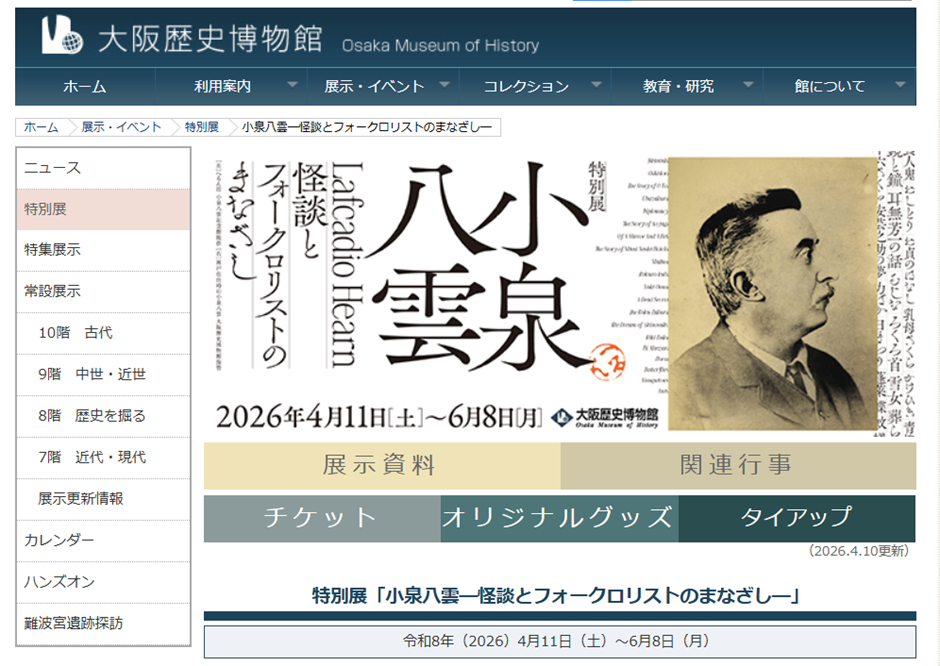Expand the 利用案内 dropdown arrow
This screenshot has height=666, width=940.
[293, 85]
